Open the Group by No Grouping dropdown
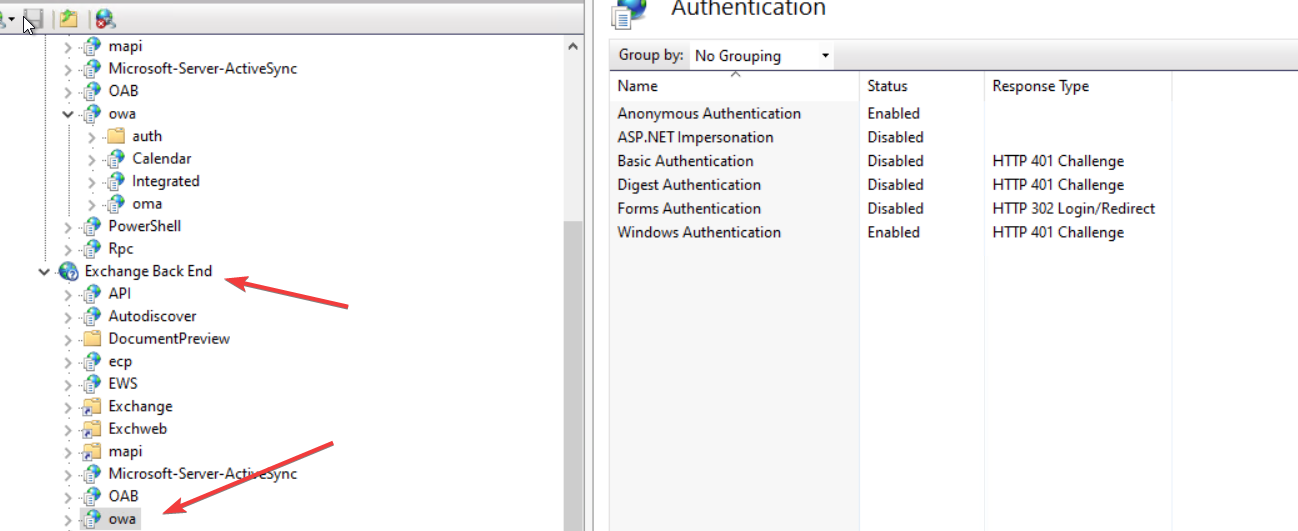This screenshot has height=531, width=1298. point(762,56)
